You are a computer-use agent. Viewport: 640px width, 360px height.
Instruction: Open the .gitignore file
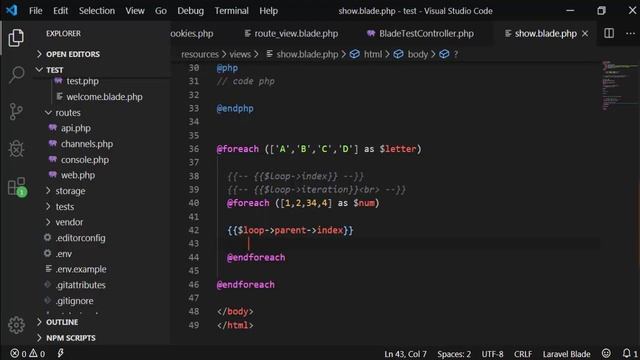(x=75, y=301)
